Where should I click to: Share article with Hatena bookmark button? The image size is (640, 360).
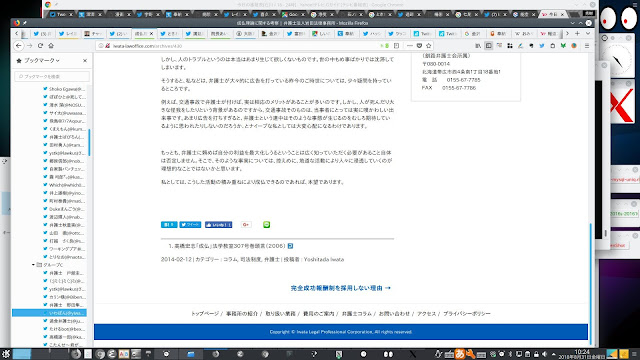click(169, 224)
